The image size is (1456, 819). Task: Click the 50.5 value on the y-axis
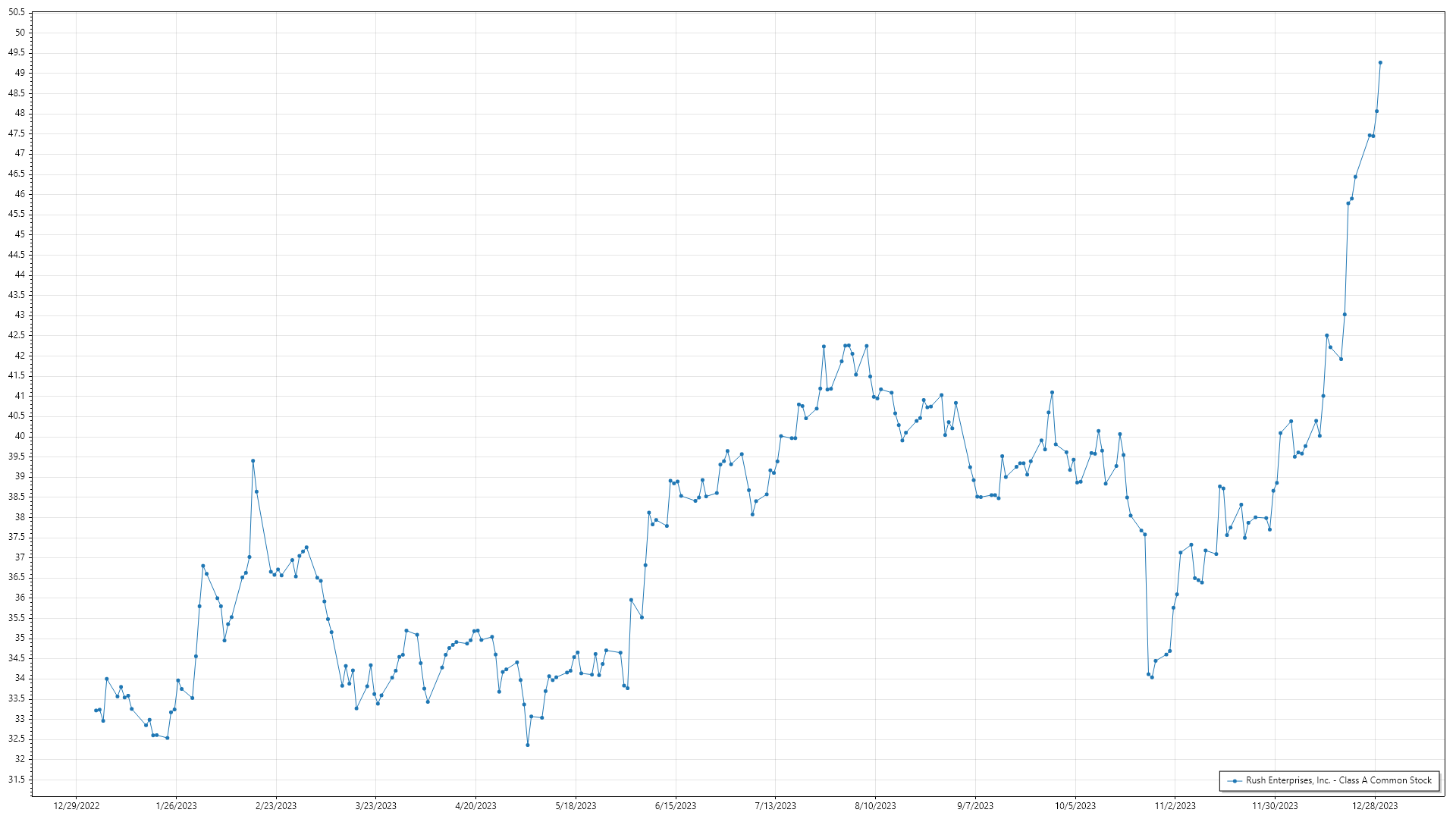17,12
